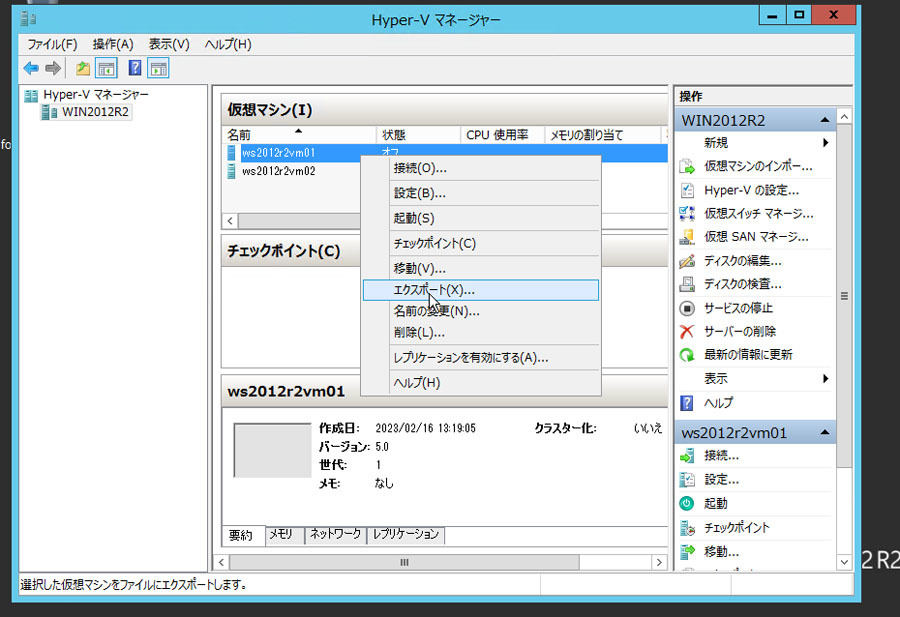
Task: Click the サービスの停止 stop icon
Action: (687, 308)
